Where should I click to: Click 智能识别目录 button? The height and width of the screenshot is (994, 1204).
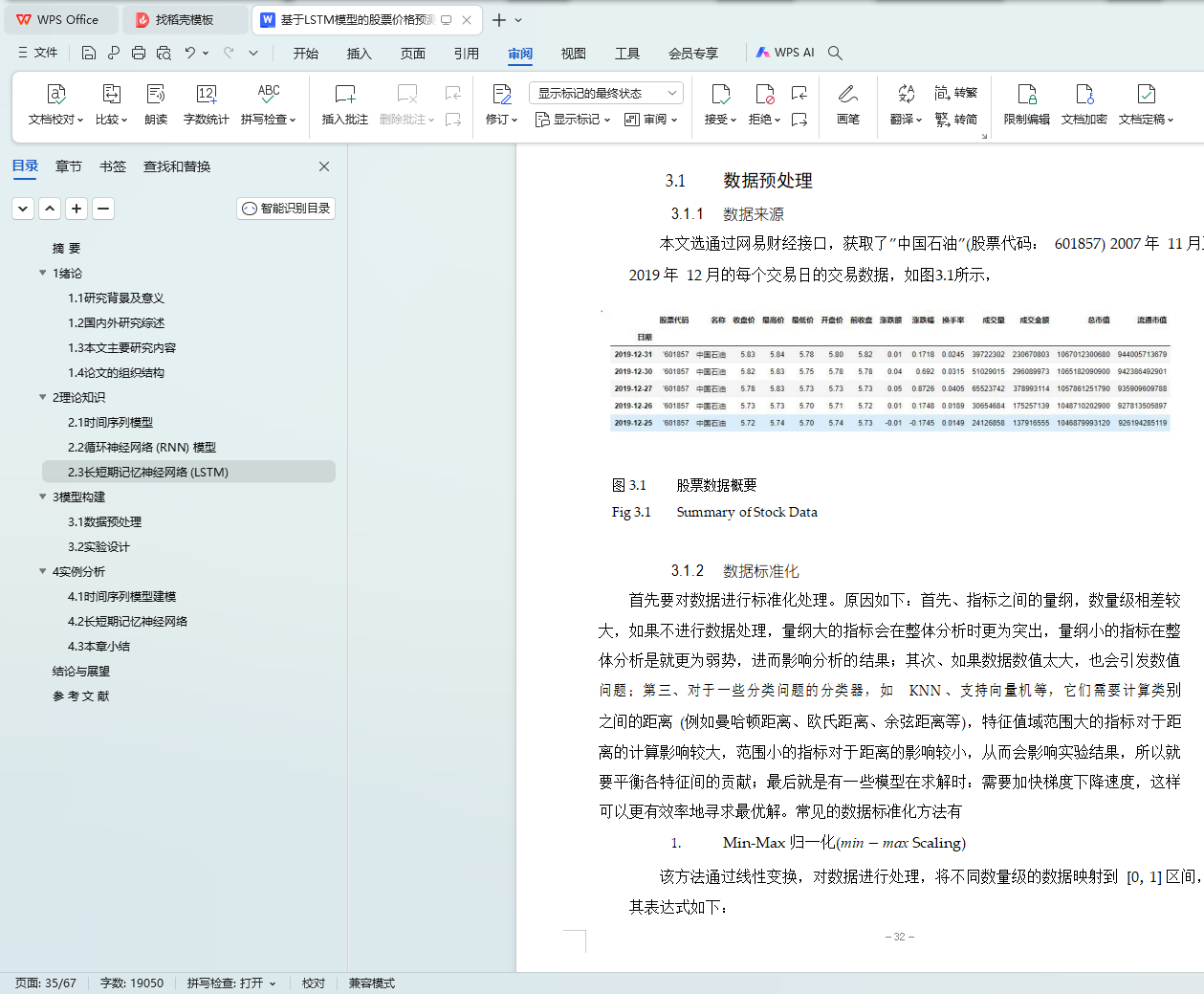[x=286, y=208]
